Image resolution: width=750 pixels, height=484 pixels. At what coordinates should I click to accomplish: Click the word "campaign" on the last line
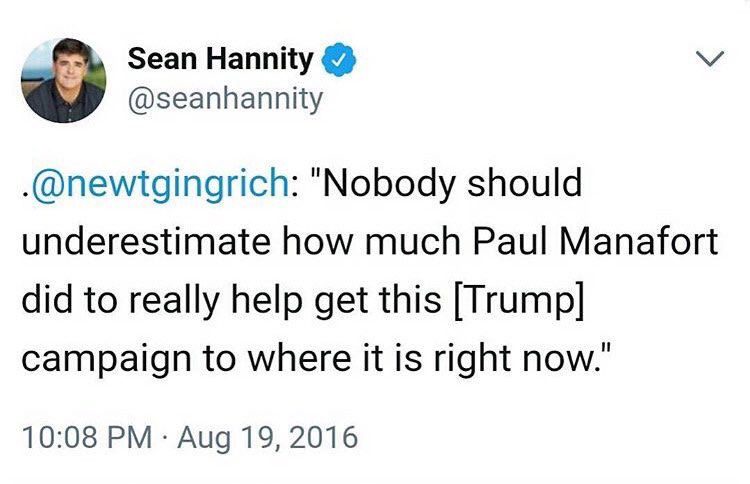(x=106, y=360)
